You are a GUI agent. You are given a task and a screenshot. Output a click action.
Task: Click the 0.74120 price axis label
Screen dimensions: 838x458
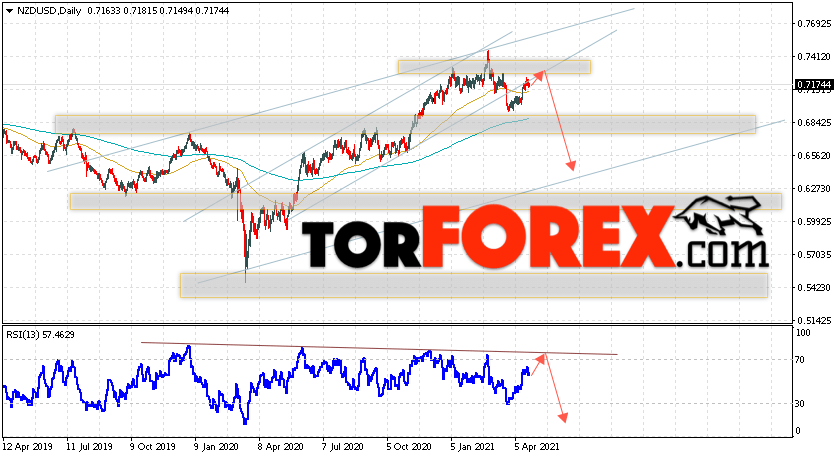814,56
